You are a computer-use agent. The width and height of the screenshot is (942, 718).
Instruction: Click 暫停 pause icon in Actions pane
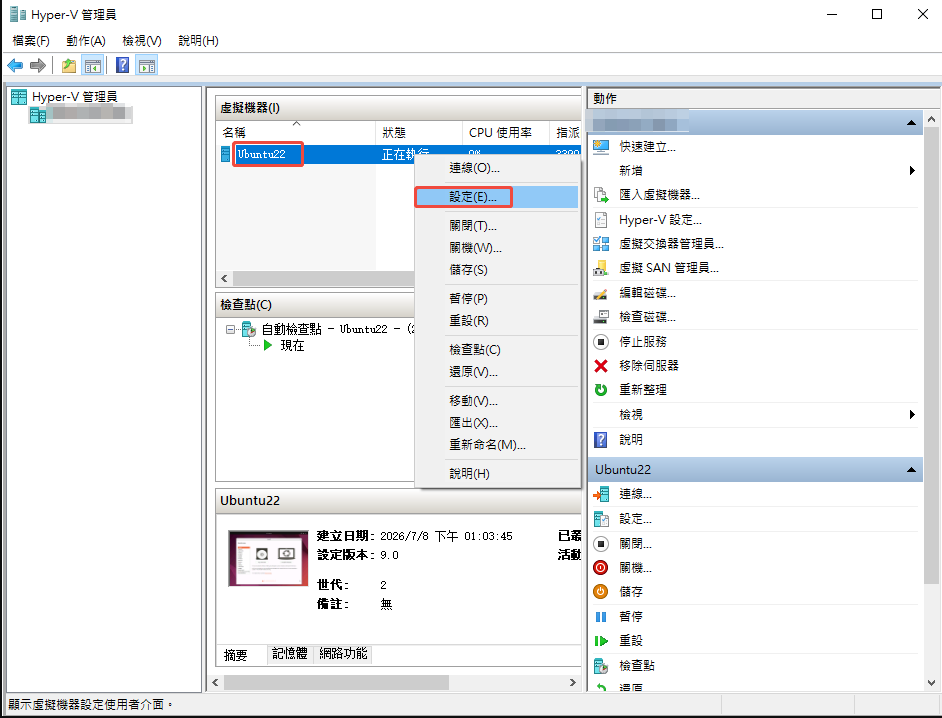pyautogui.click(x=601, y=616)
